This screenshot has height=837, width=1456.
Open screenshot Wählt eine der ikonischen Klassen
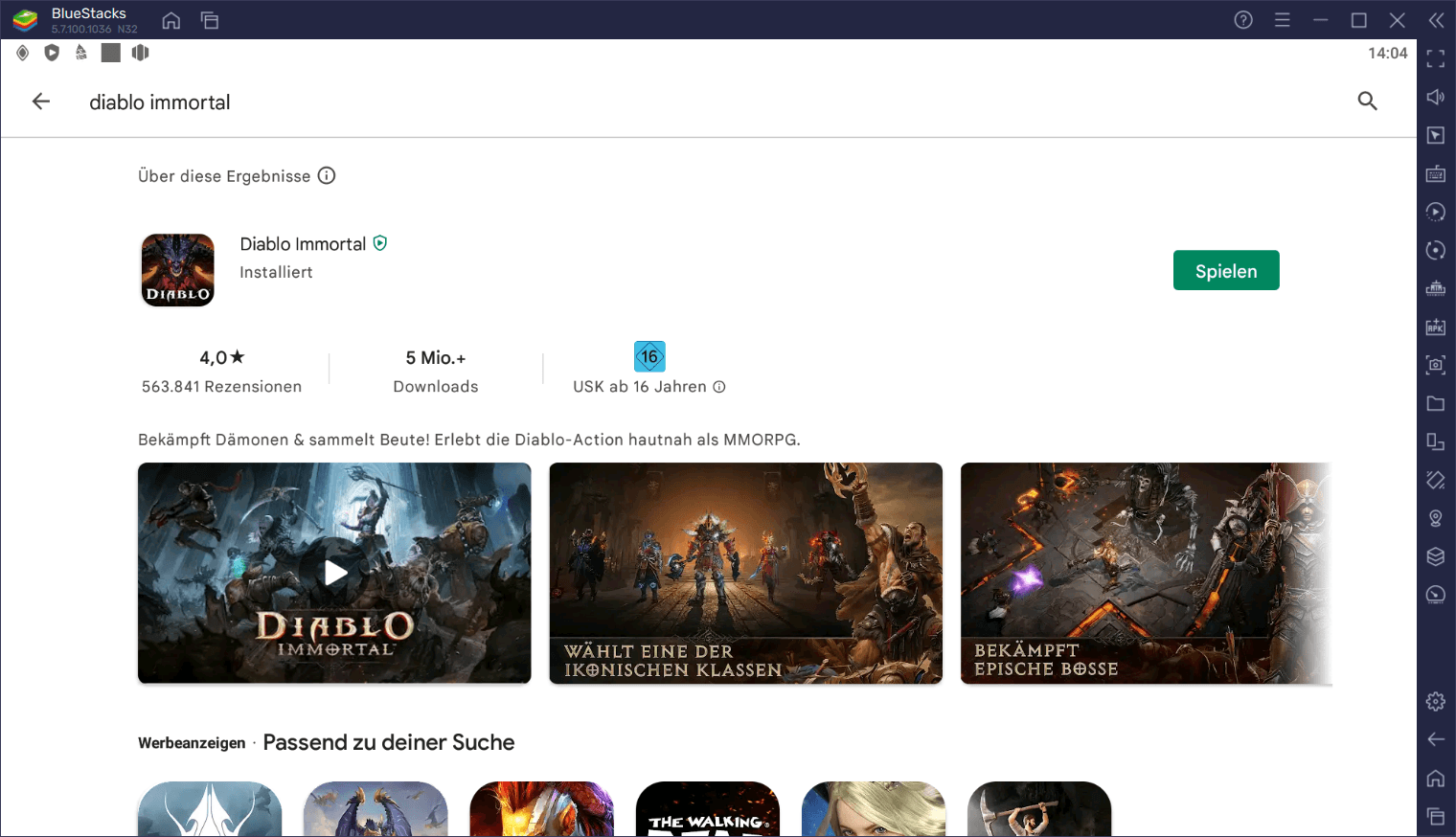coord(746,573)
